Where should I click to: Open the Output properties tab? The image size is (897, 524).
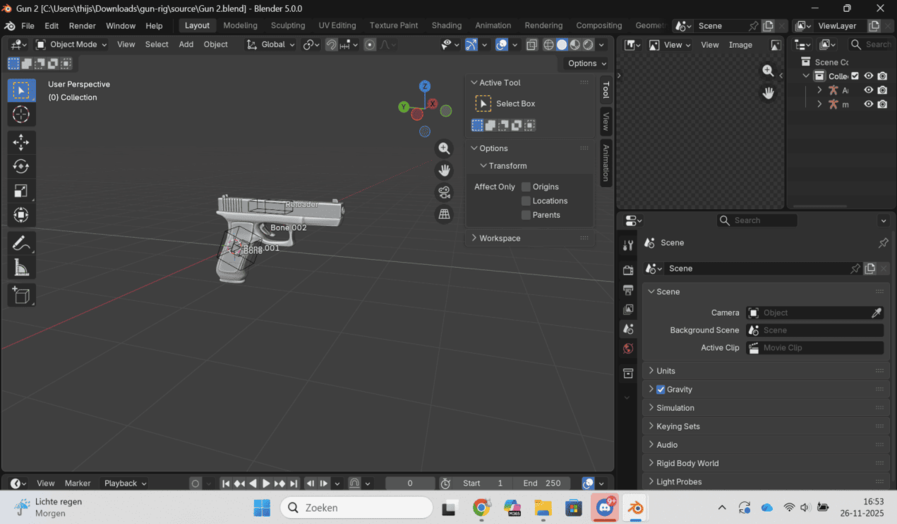pos(628,290)
